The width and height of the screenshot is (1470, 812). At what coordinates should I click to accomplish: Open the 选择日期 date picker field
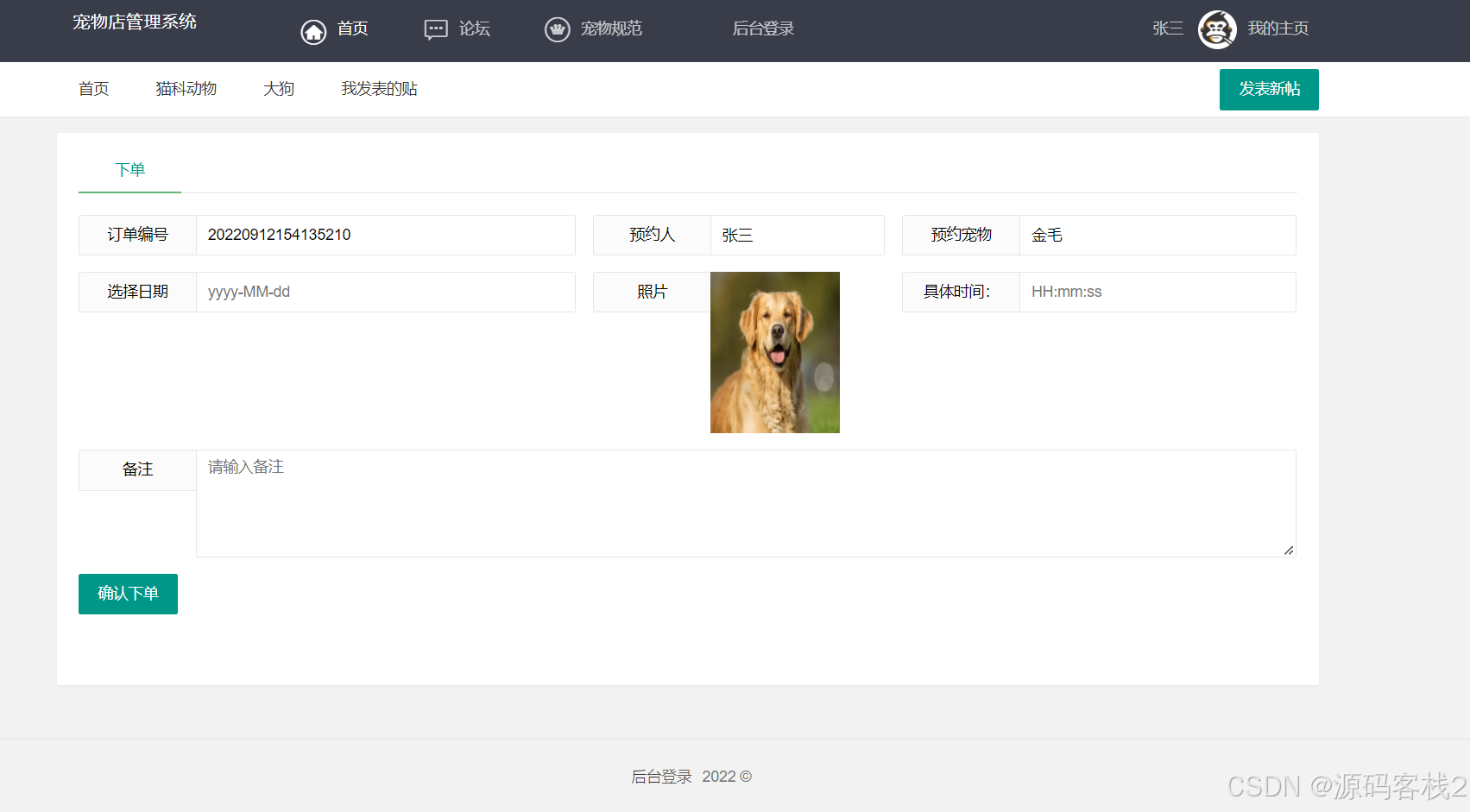tap(386, 292)
